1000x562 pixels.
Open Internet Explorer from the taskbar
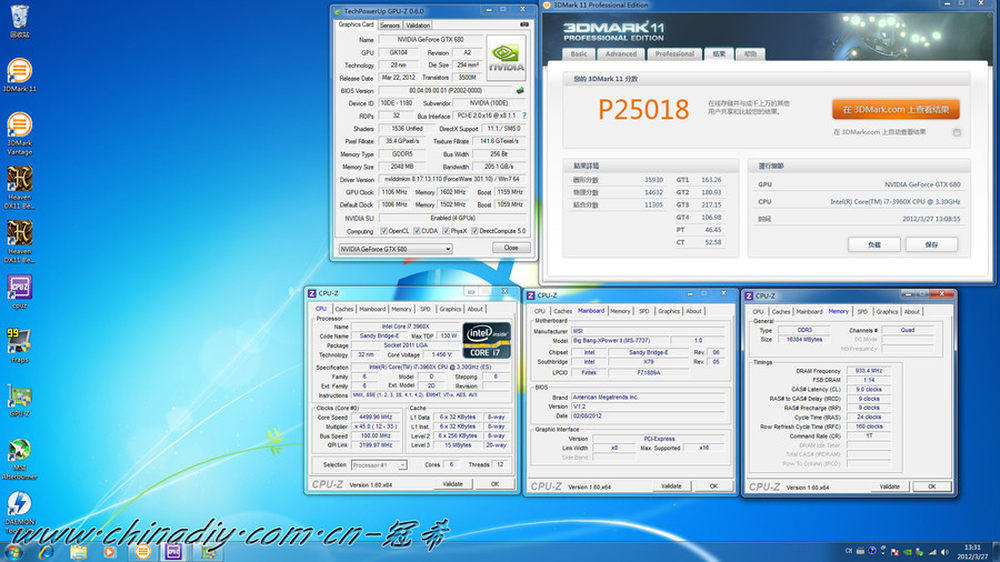coord(47,552)
